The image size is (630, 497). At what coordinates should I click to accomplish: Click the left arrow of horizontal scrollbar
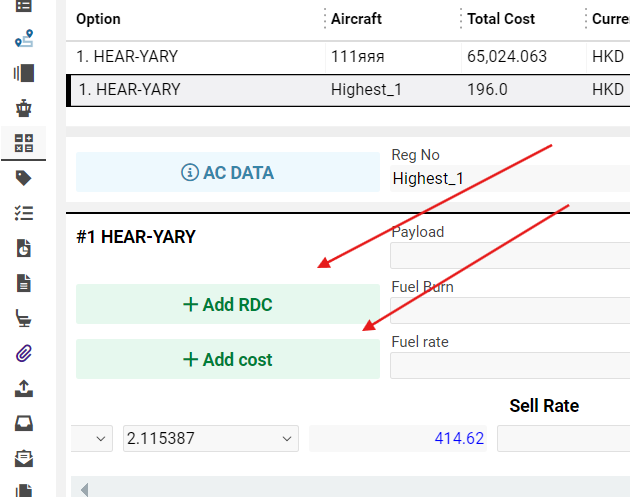(84, 489)
